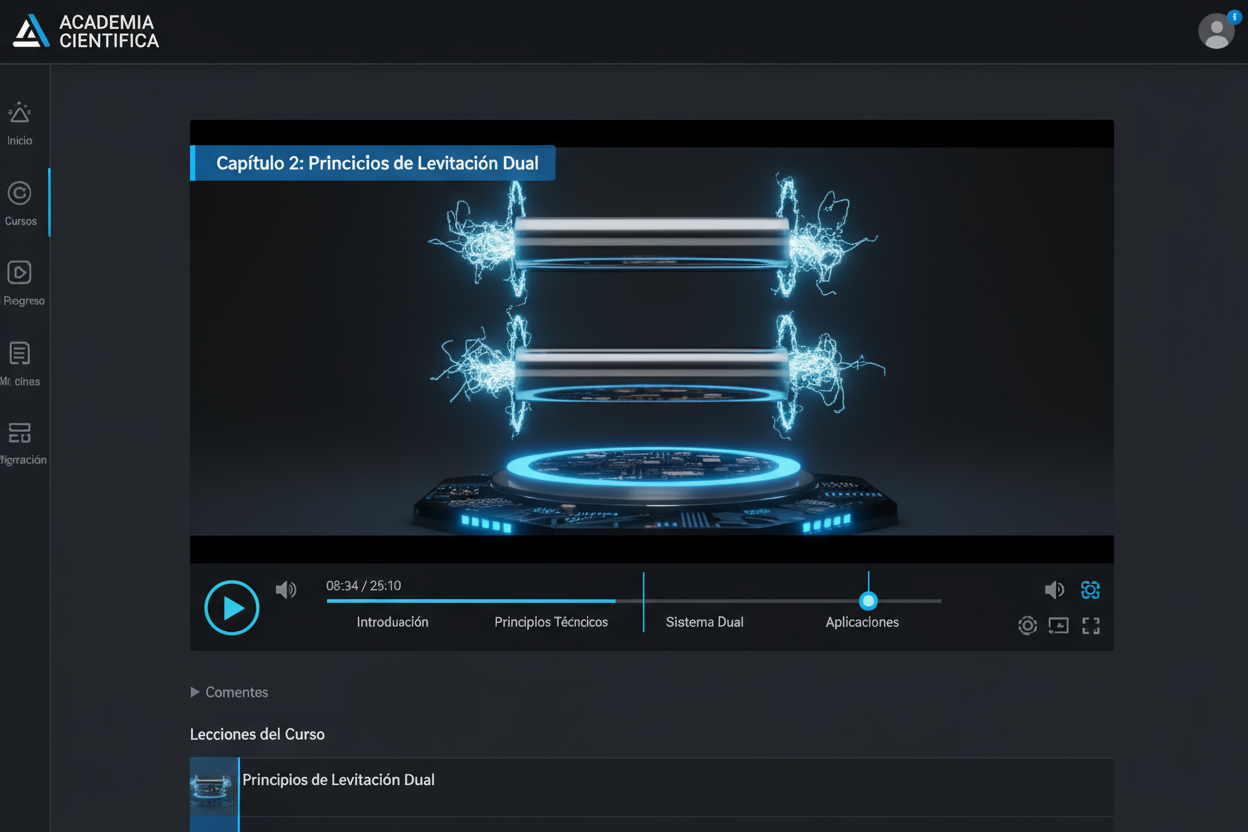
Task: Open the playback settings gear
Action: (1027, 625)
